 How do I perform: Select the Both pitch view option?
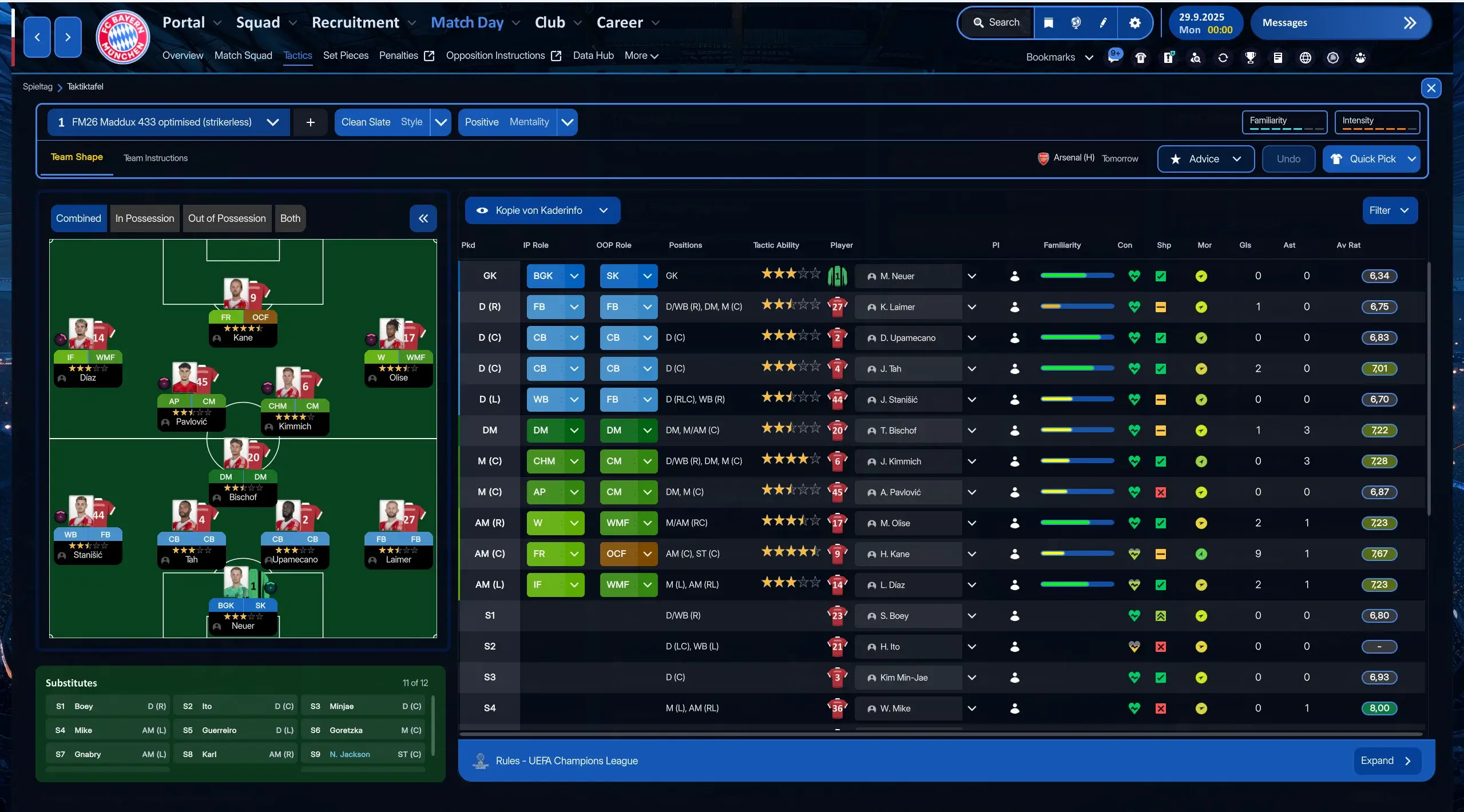[290, 218]
